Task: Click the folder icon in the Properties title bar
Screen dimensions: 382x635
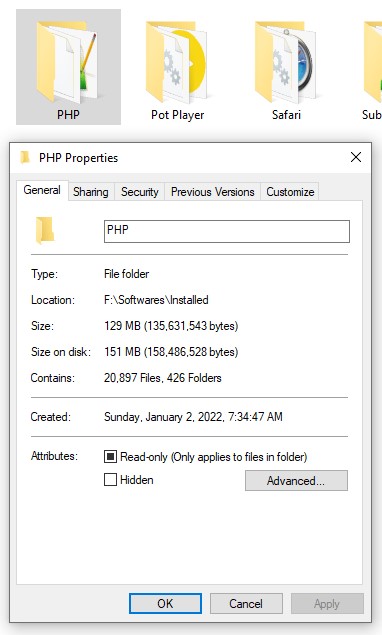Action: (x=25, y=157)
